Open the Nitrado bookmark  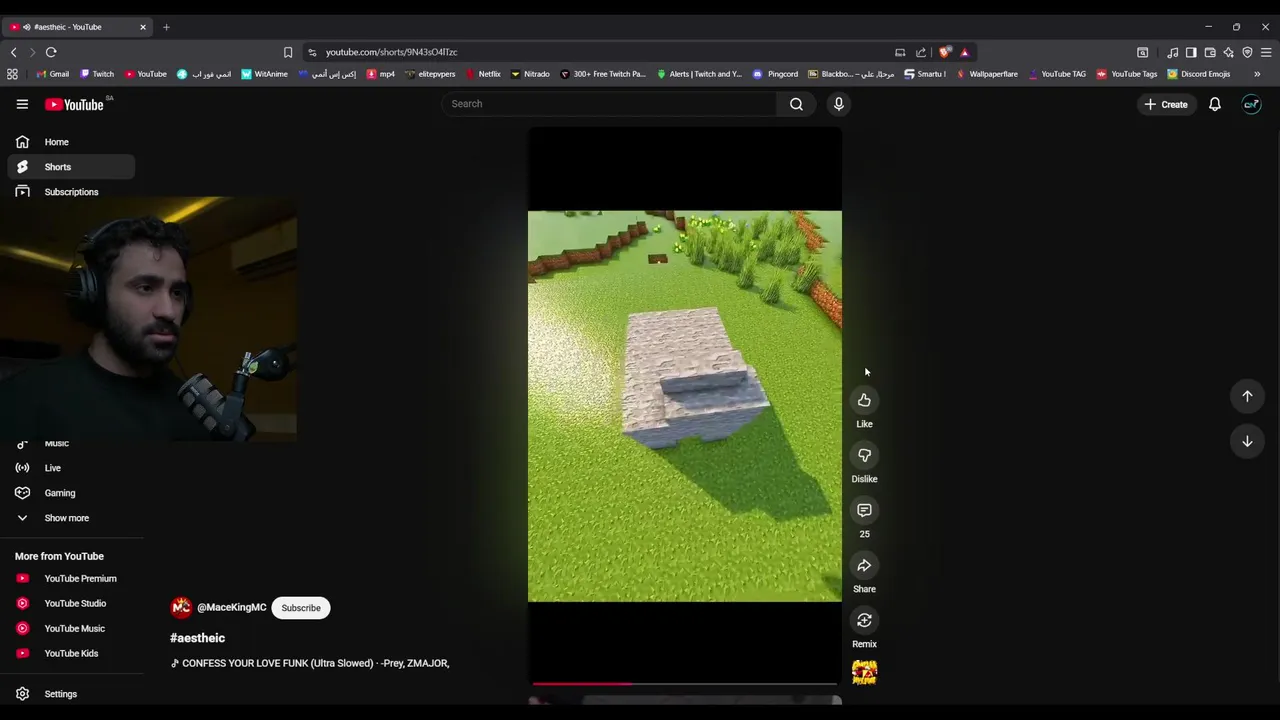530,74
